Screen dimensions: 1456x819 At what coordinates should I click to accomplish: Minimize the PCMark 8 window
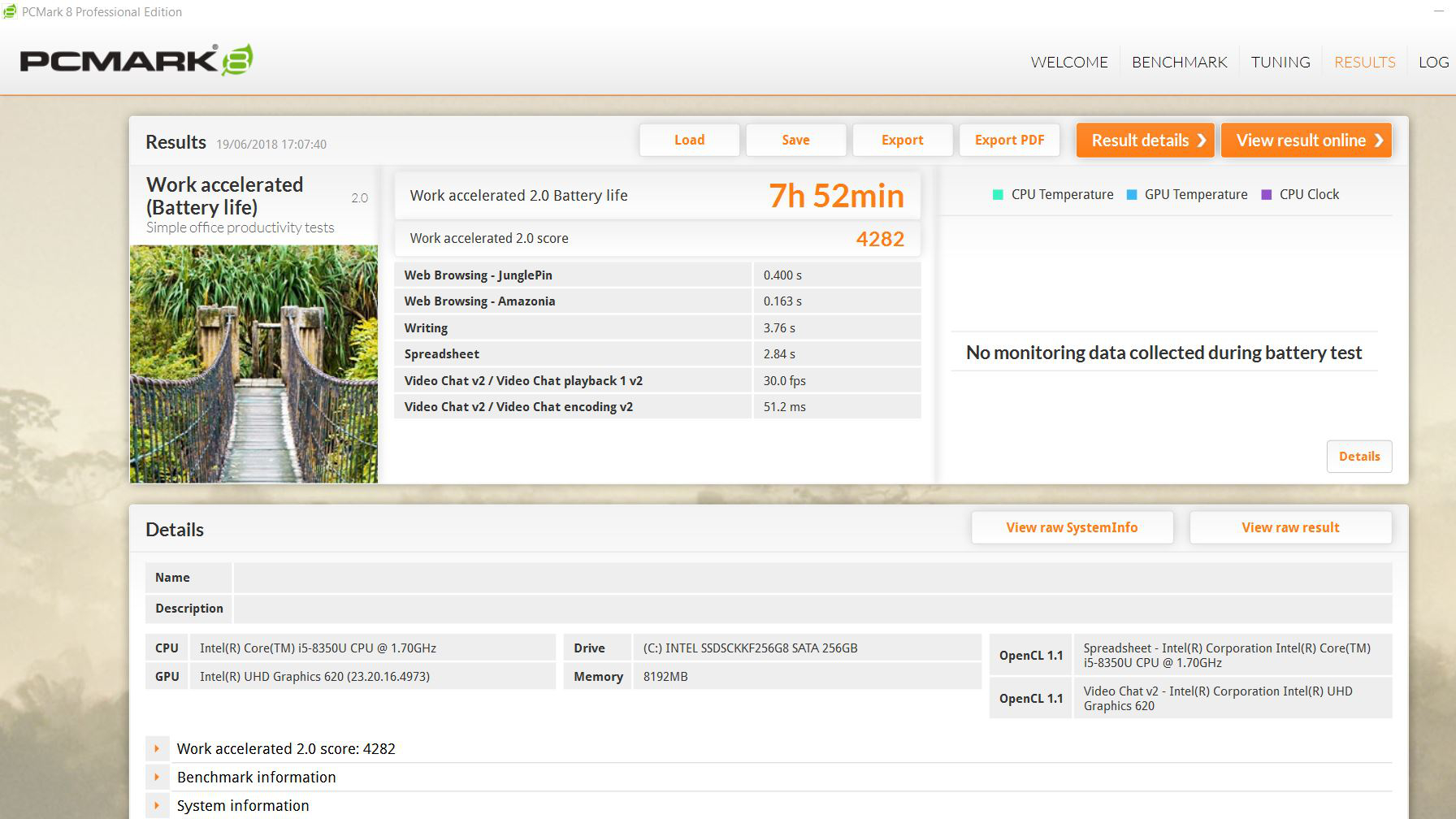(x=1440, y=11)
